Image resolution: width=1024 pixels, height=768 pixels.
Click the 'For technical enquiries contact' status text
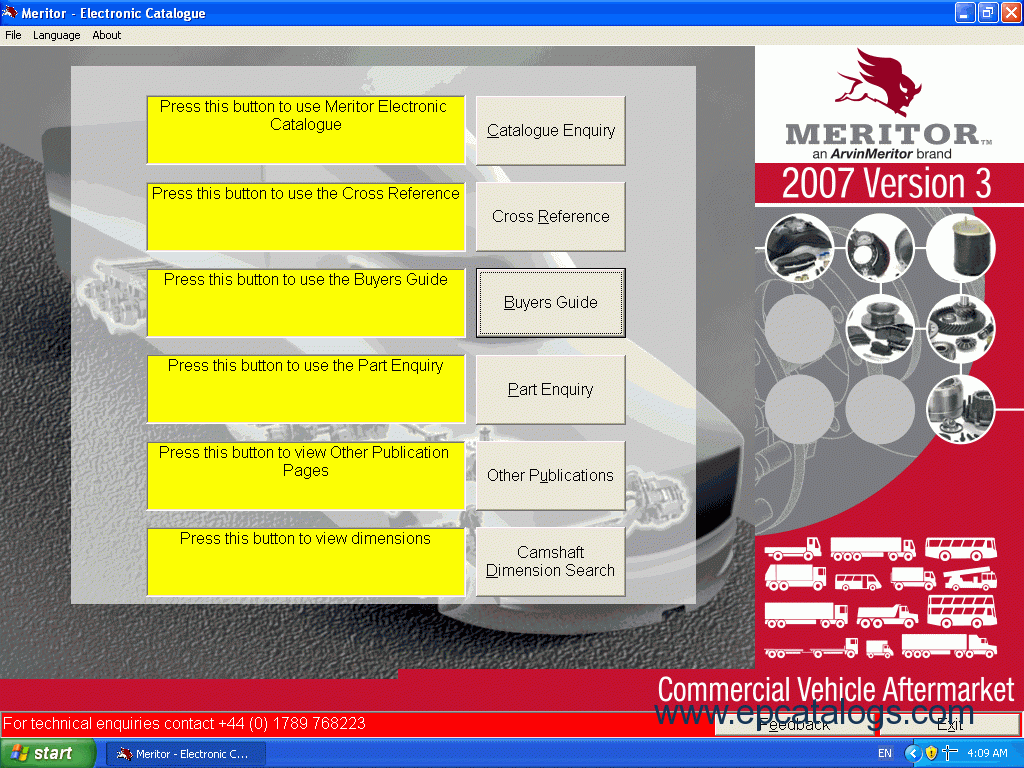pos(184,724)
